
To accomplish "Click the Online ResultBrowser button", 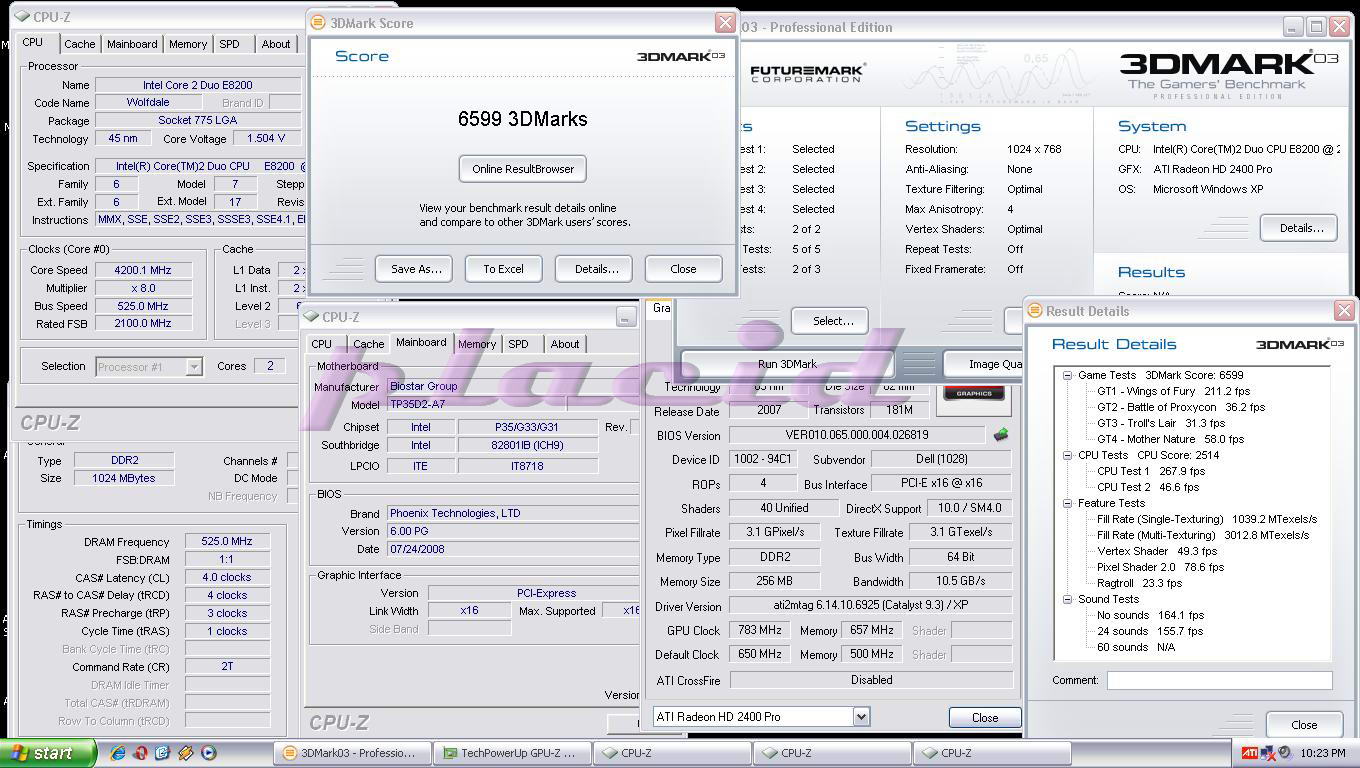I will [x=523, y=169].
